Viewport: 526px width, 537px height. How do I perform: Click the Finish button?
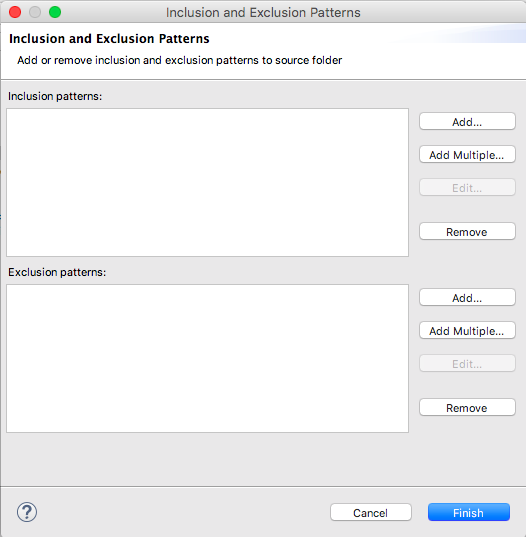pyautogui.click(x=468, y=512)
